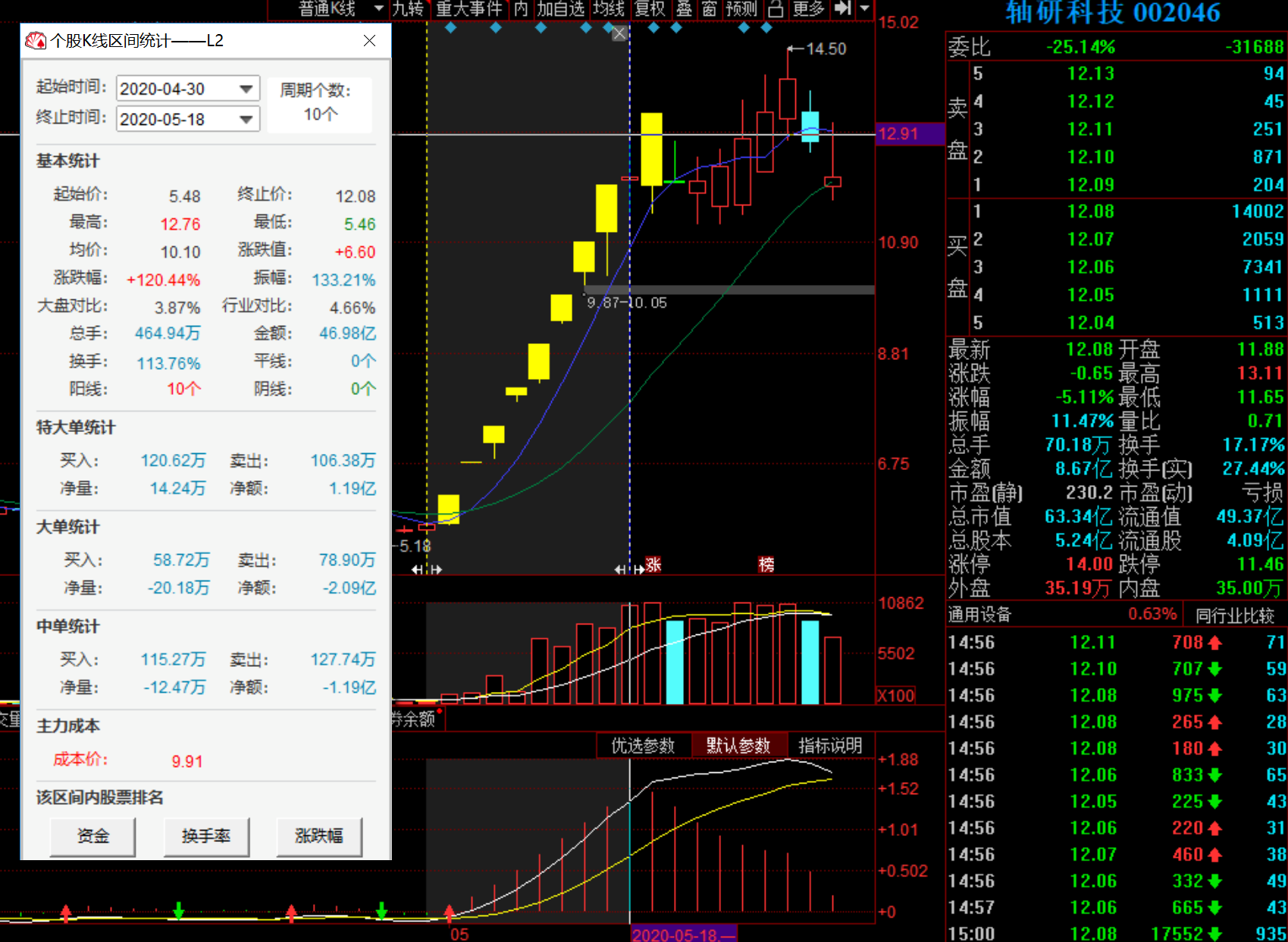The height and width of the screenshot is (942, 1288).
Task: Click the jump-to-end arrow icon
Action: coord(842,9)
